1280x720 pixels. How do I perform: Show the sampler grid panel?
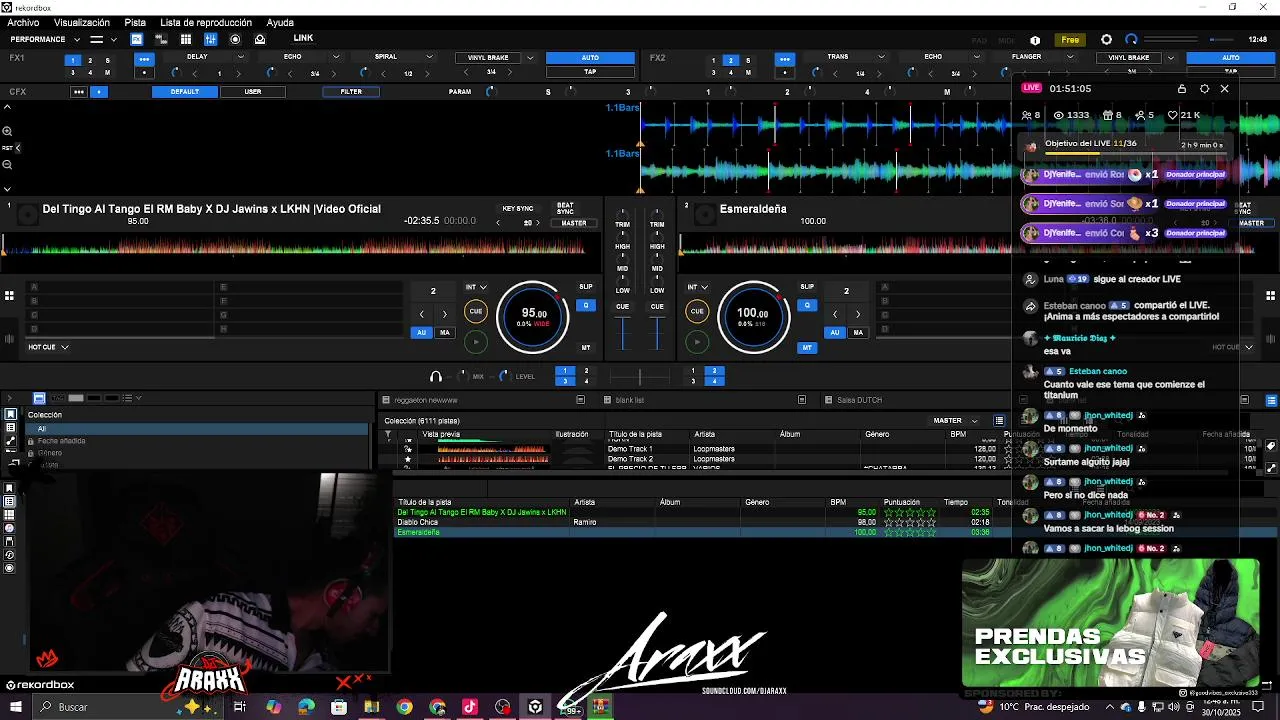click(185, 40)
